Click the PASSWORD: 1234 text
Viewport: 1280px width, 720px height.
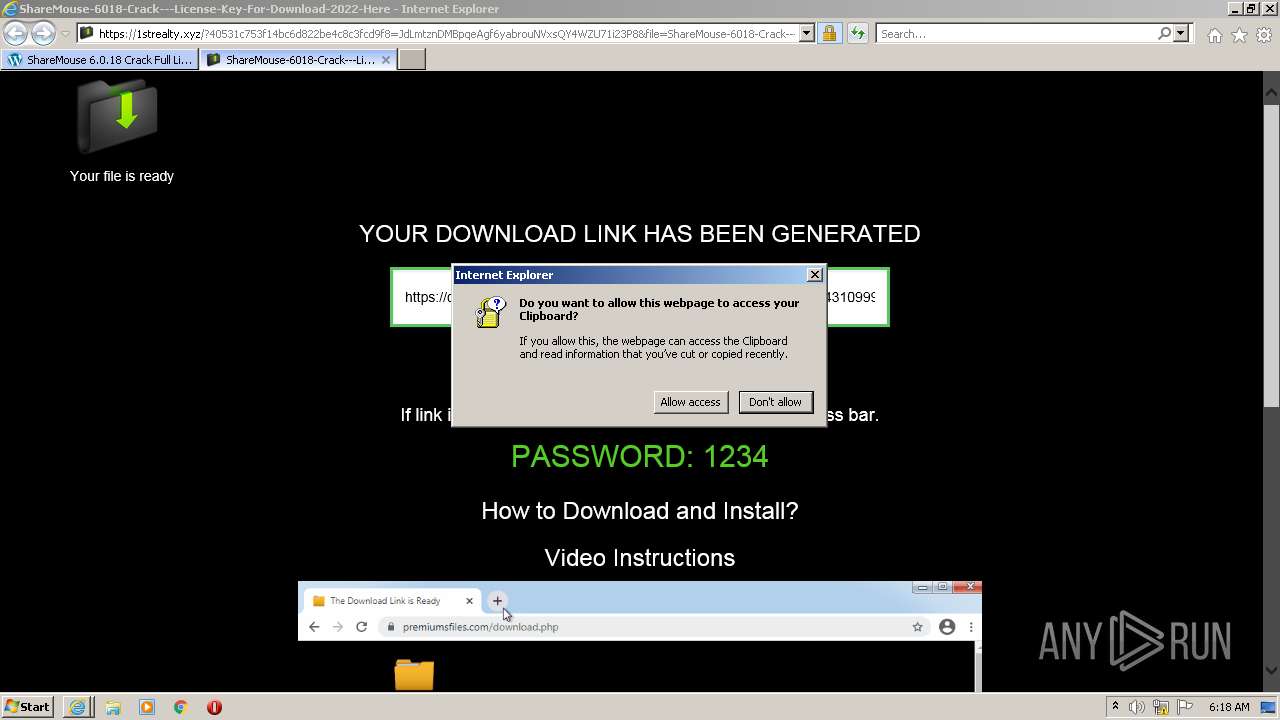pos(640,457)
